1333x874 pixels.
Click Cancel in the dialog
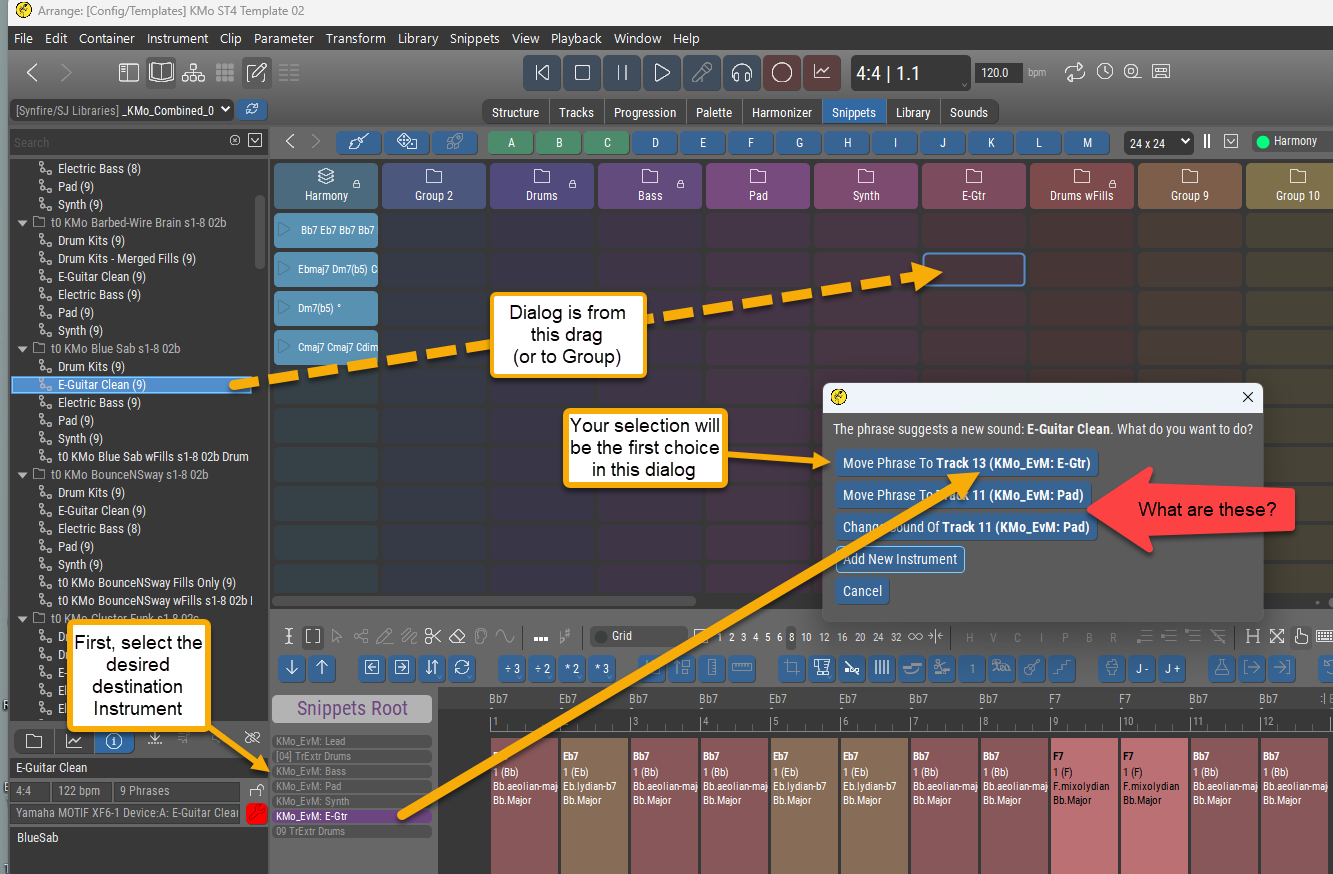tap(862, 591)
